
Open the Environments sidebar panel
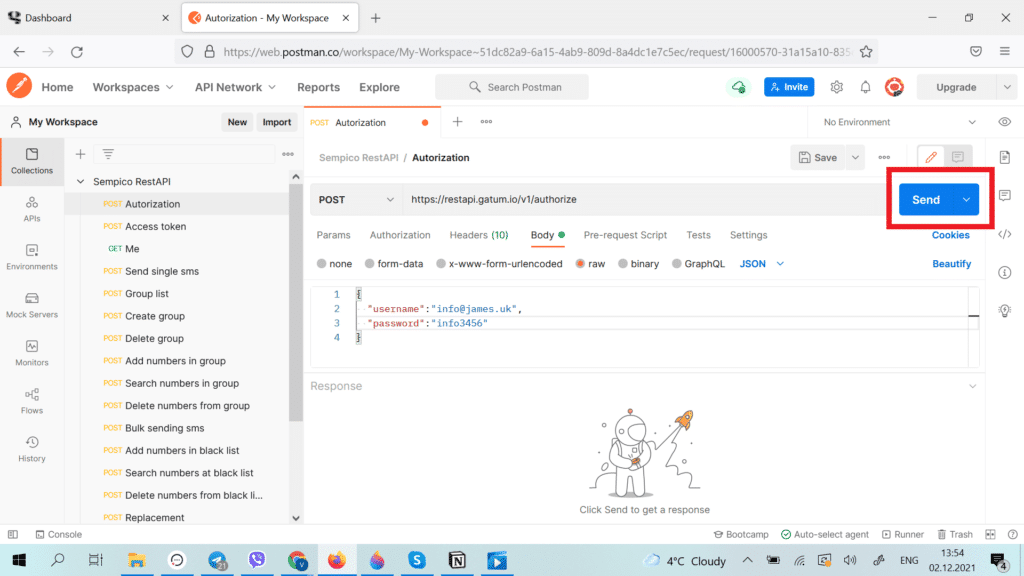(x=31, y=257)
